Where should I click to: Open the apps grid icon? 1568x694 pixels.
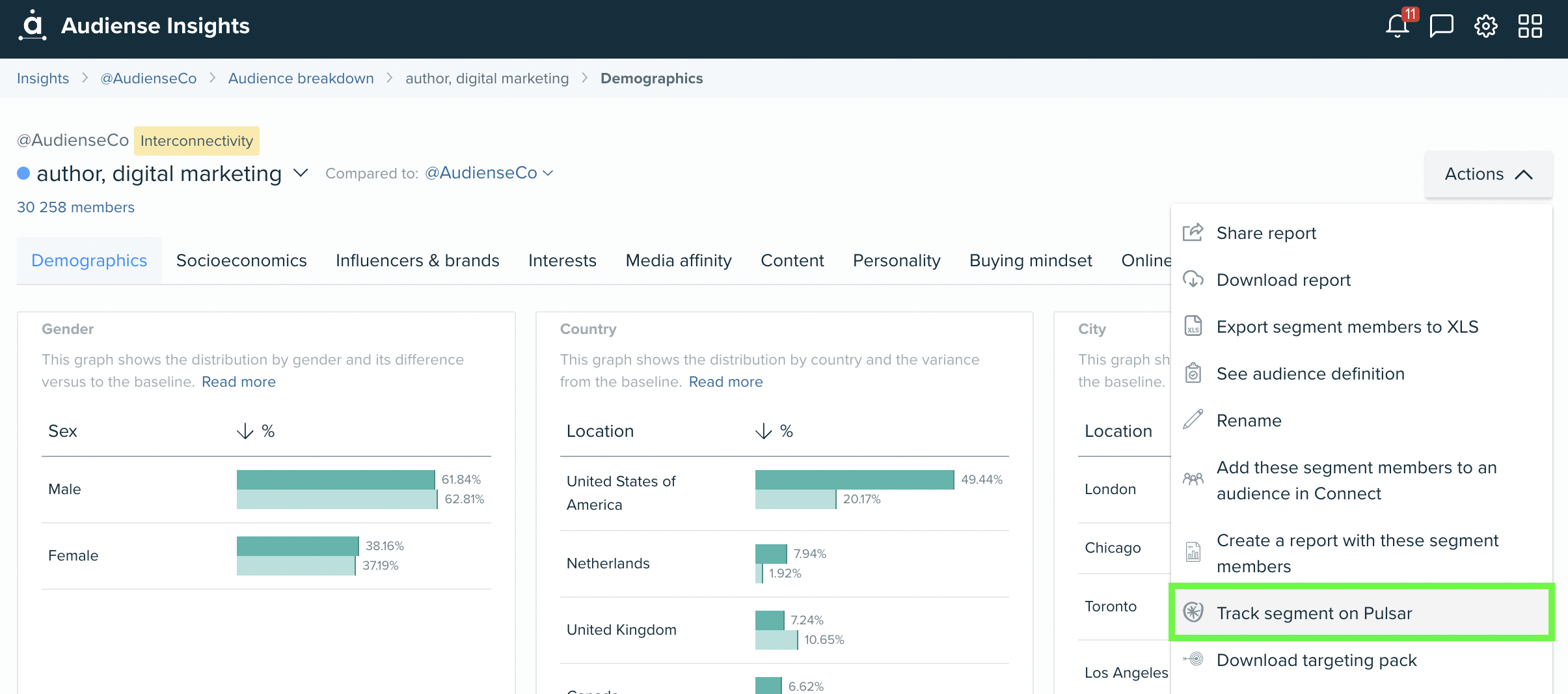(x=1530, y=26)
